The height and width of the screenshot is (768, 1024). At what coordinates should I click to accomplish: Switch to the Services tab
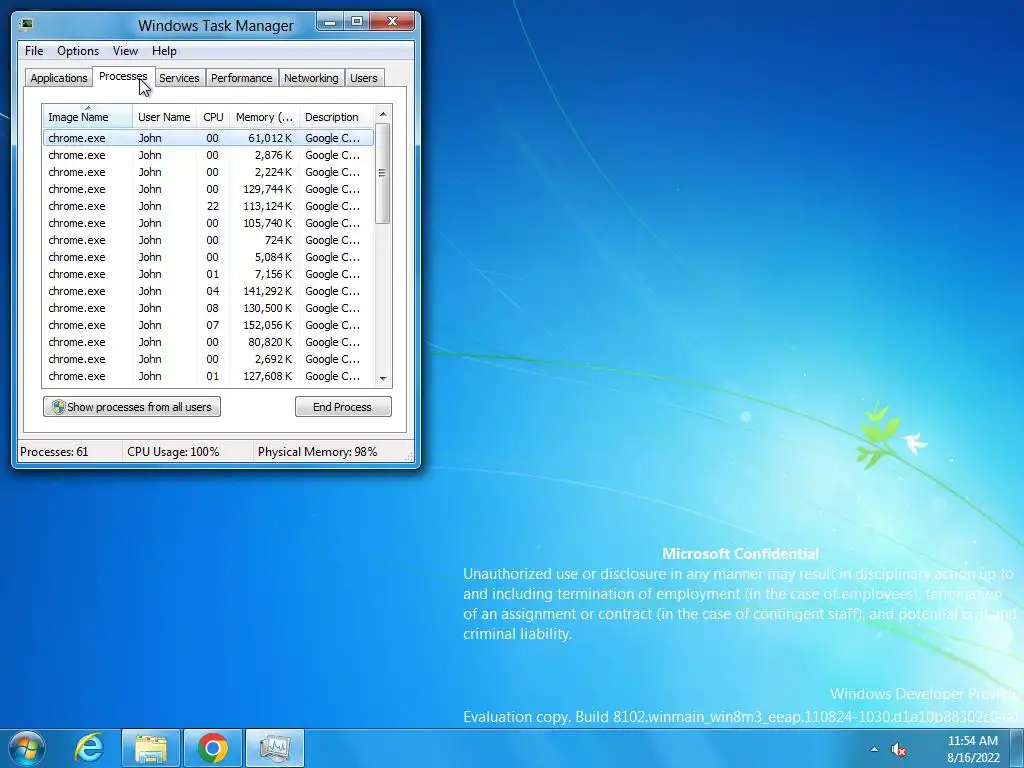pyautogui.click(x=179, y=78)
